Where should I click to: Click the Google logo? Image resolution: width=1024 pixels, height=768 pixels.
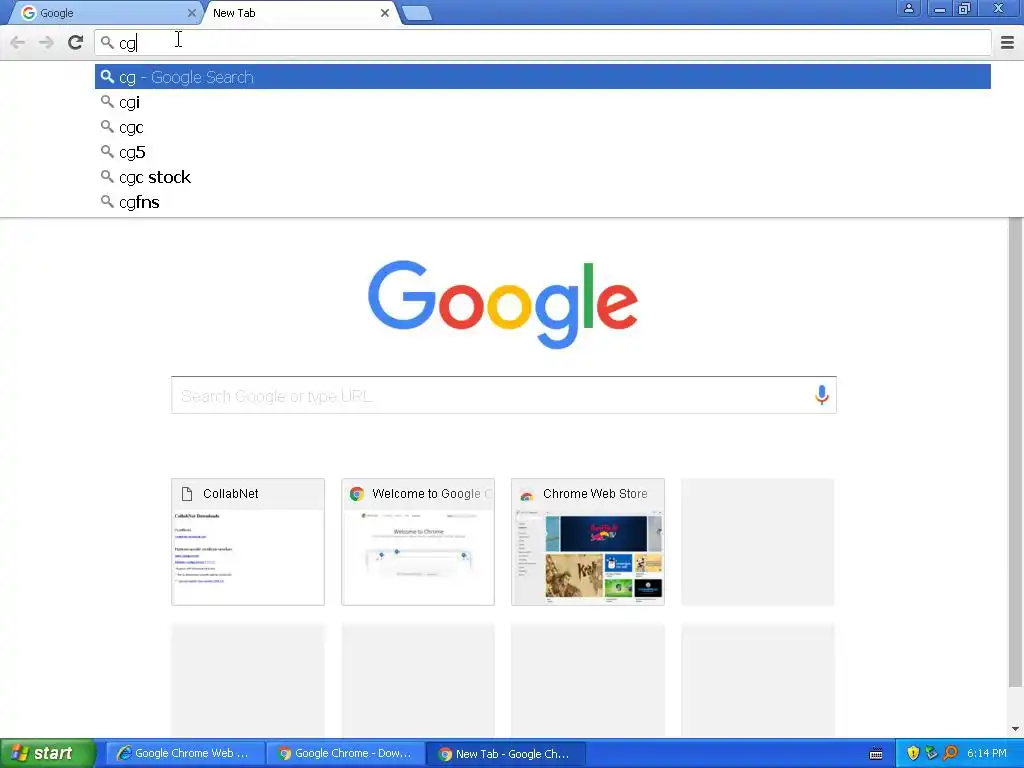click(x=503, y=304)
